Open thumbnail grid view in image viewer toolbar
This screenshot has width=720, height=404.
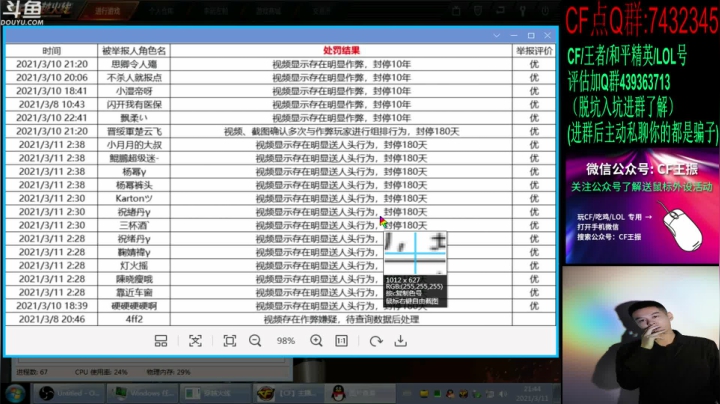161,341
